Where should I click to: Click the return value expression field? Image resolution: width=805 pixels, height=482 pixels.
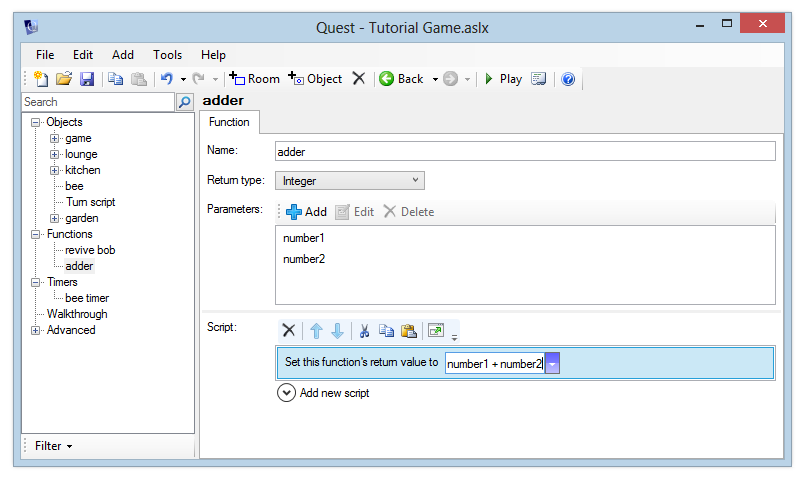coord(495,364)
